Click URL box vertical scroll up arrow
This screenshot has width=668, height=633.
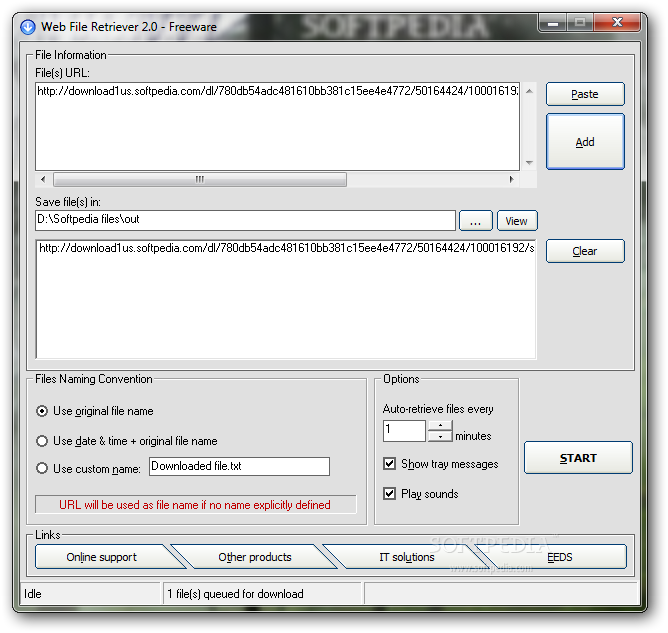[529, 91]
